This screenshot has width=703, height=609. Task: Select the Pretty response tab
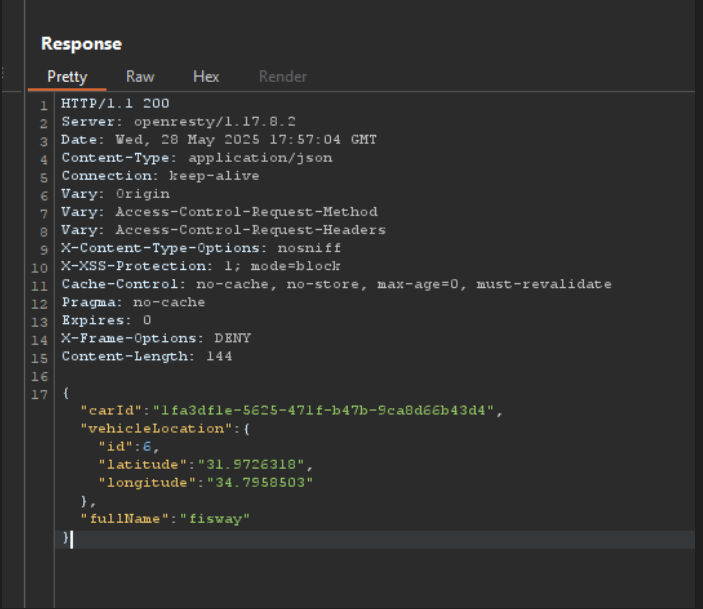click(x=67, y=77)
